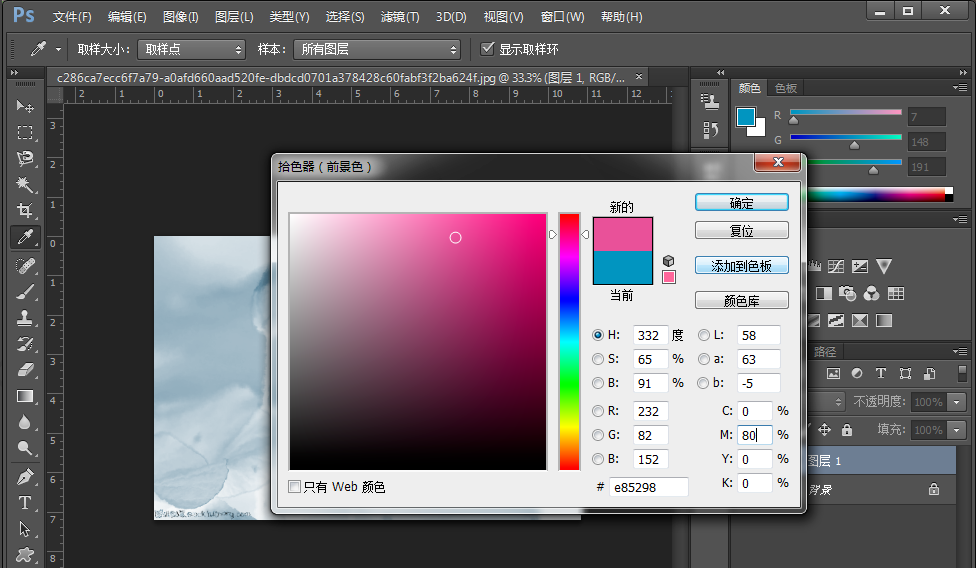Select the Crop tool
The height and width of the screenshot is (568, 976).
tap(25, 211)
